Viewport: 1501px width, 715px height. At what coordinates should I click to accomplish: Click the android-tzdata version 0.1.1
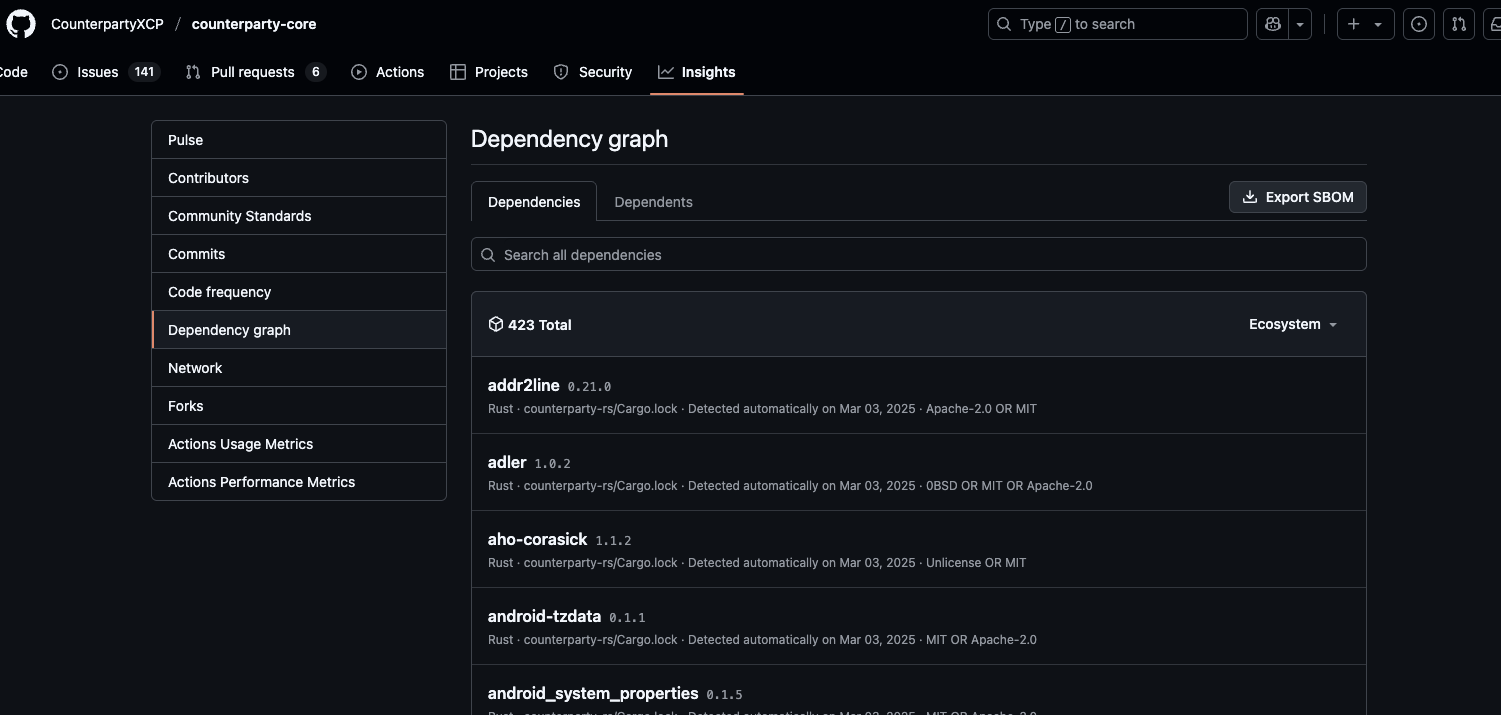[627, 617]
